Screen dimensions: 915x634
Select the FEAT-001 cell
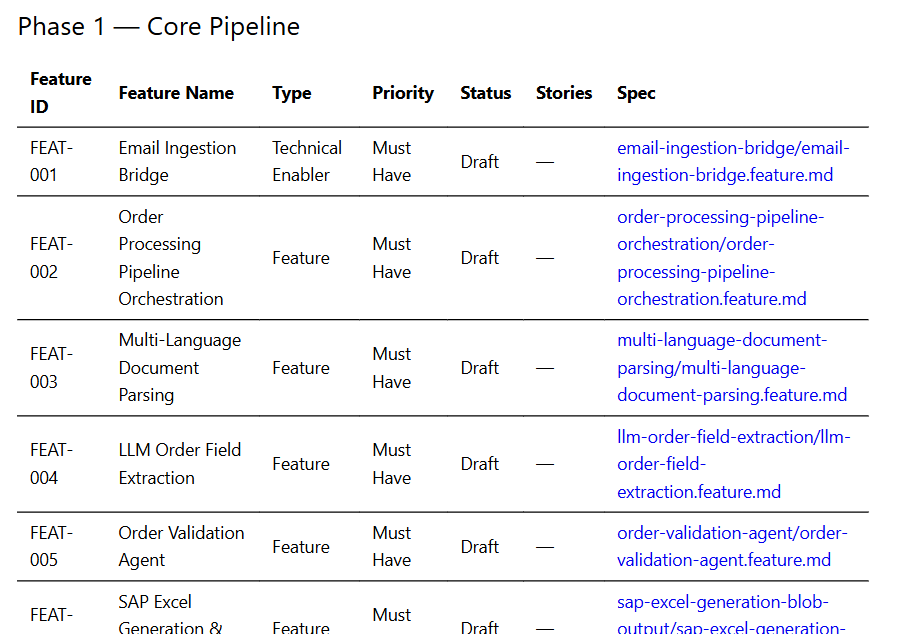(51, 162)
